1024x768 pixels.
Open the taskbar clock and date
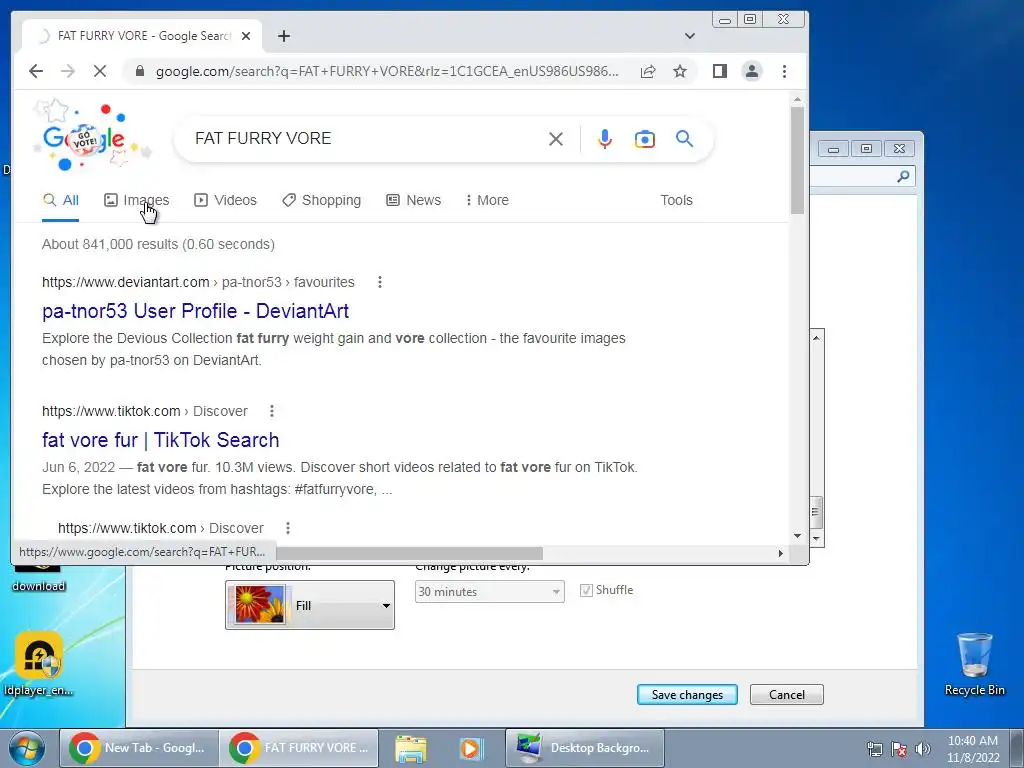click(x=973, y=749)
